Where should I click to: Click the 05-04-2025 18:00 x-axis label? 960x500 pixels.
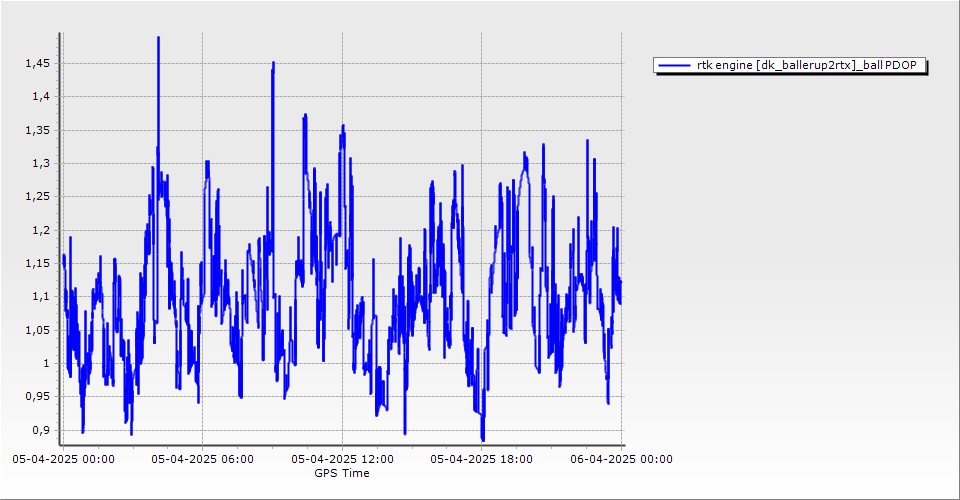(481, 459)
